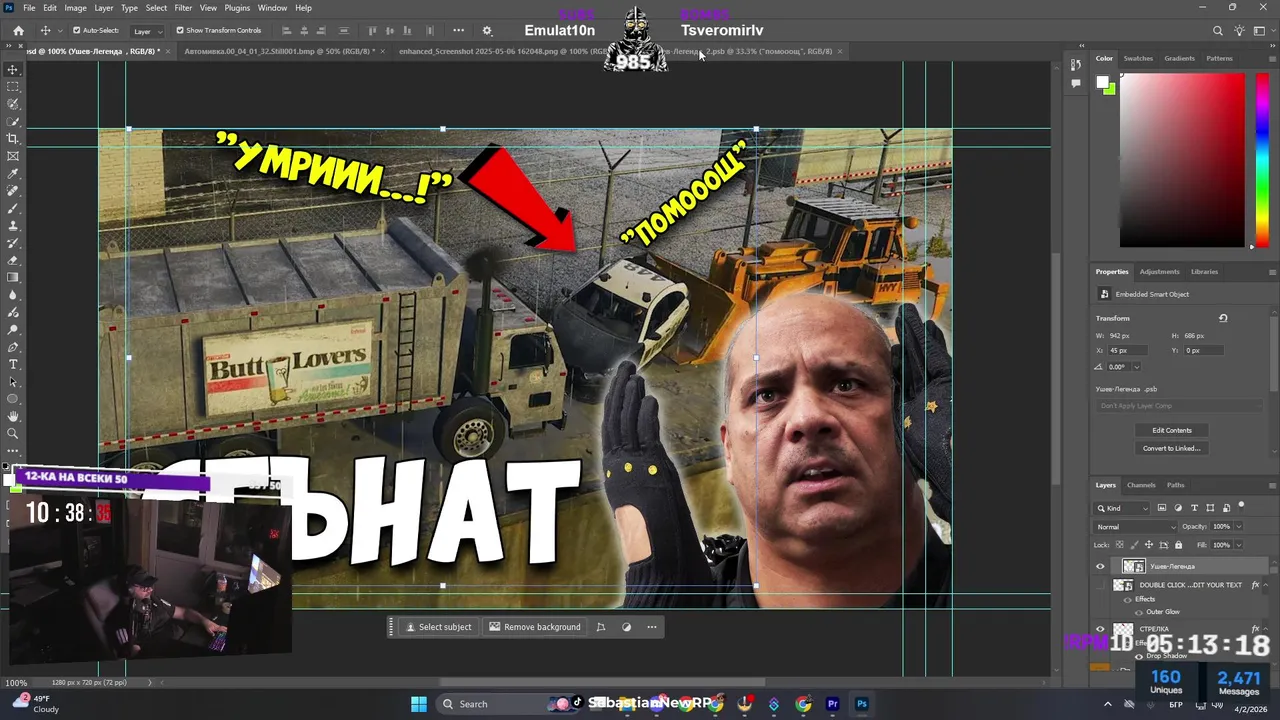Screen dimensions: 1280x720
Task: Open the rotation angle dropdown
Action: click(1136, 367)
